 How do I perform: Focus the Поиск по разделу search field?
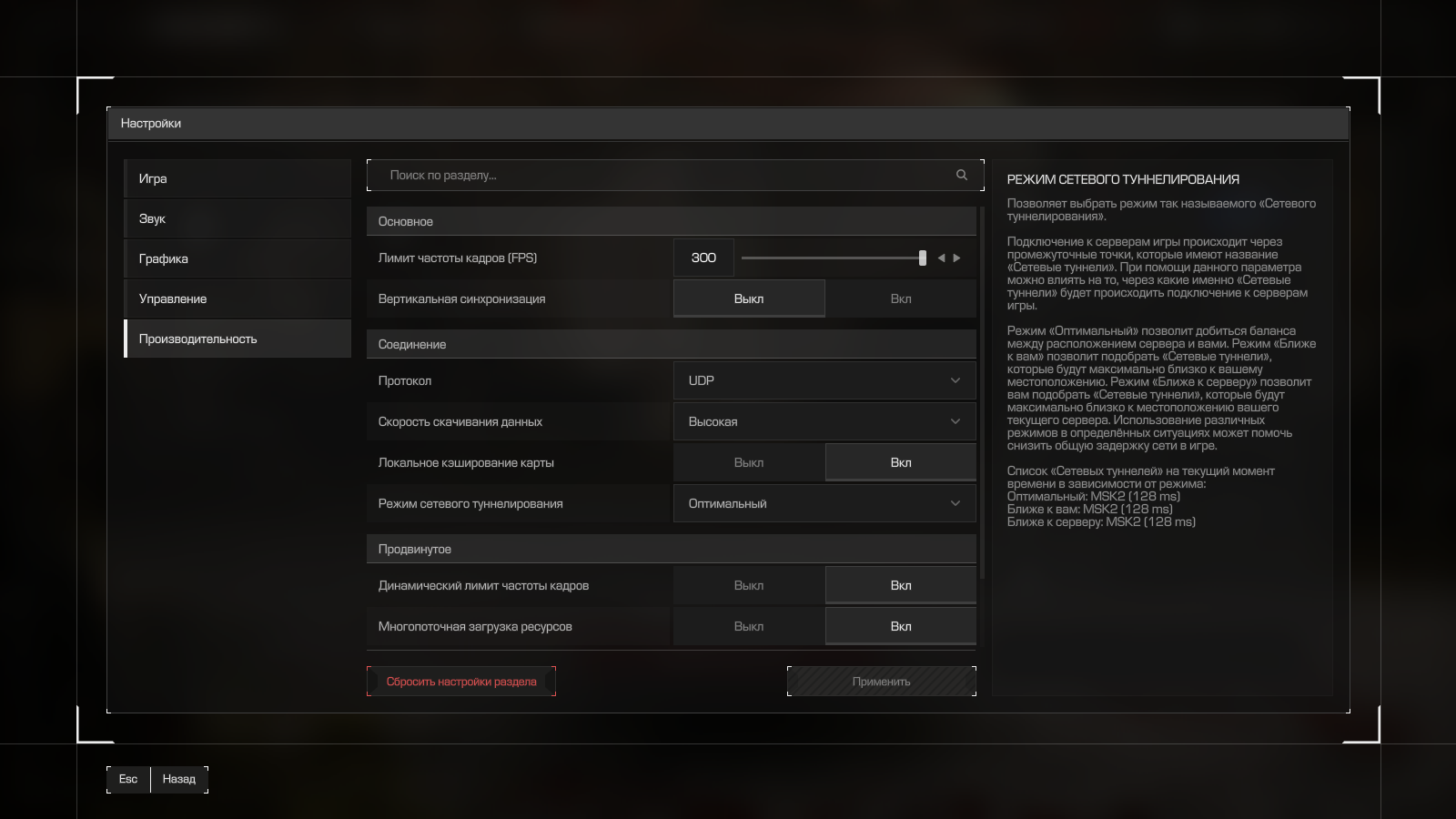(675, 175)
